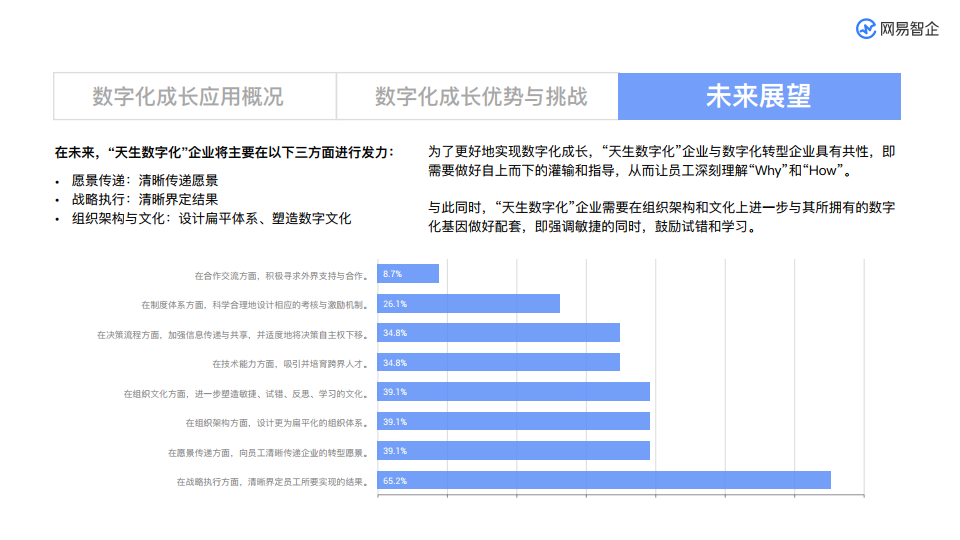Select the highlighted 未来展望 tab
Screen dimensions: 960x540
click(759, 96)
